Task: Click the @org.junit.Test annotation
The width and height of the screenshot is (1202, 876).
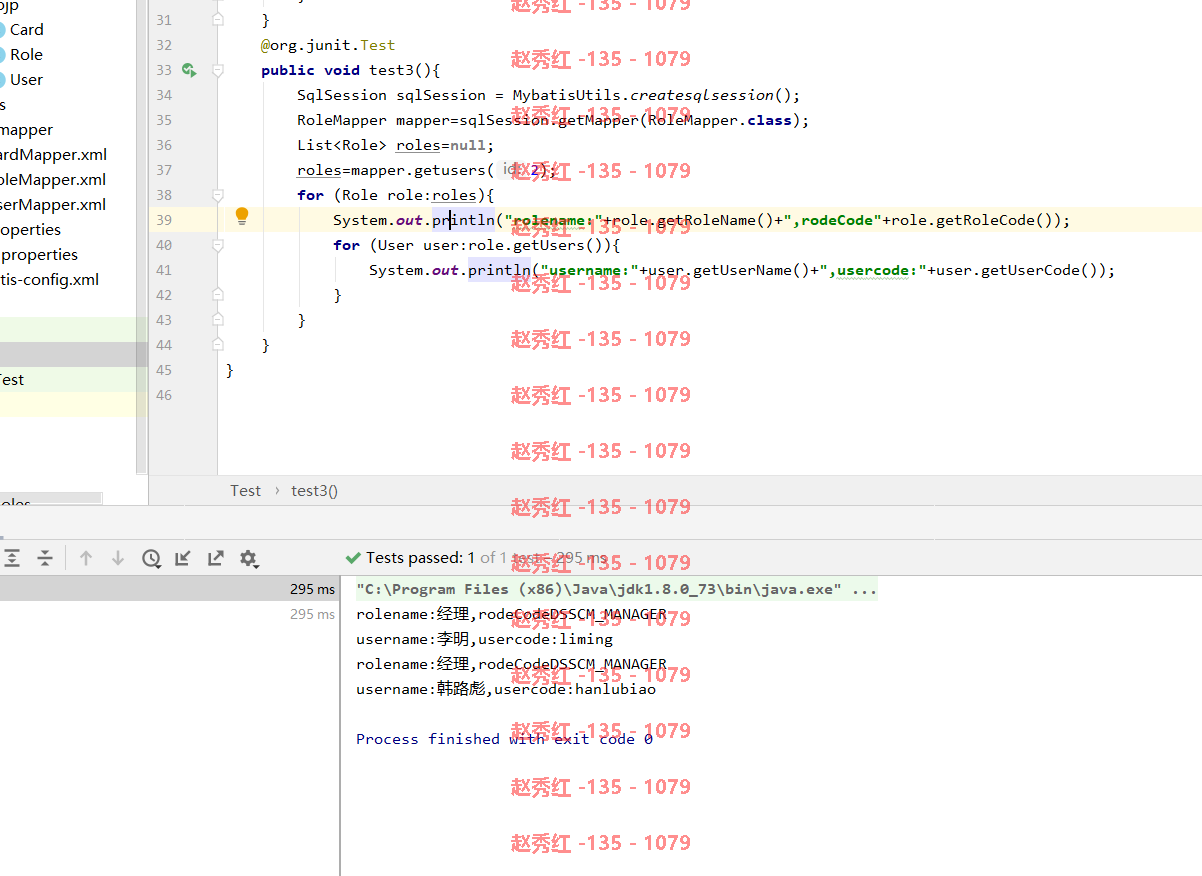Action: click(328, 45)
